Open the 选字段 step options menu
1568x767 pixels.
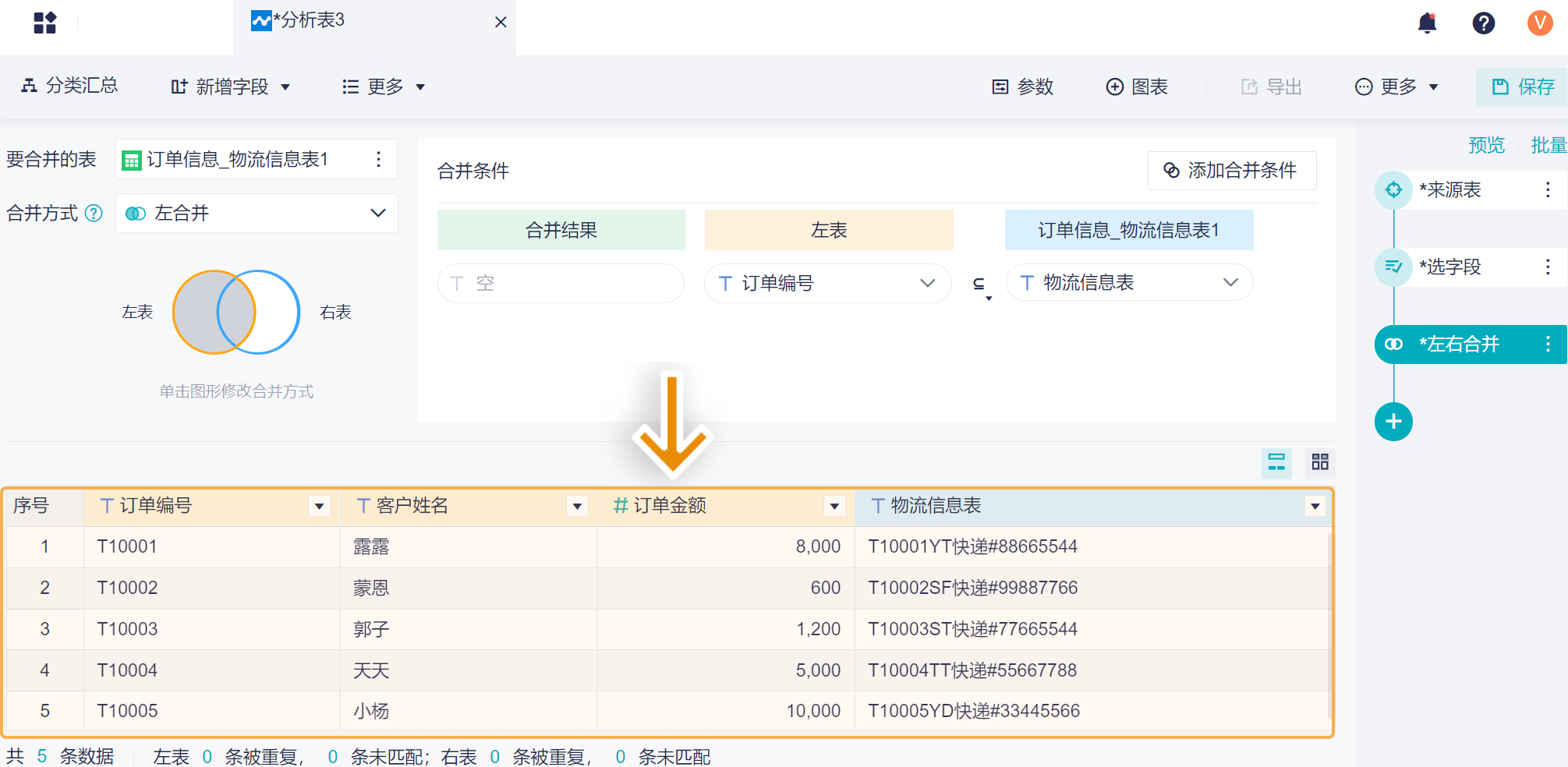point(1548,267)
